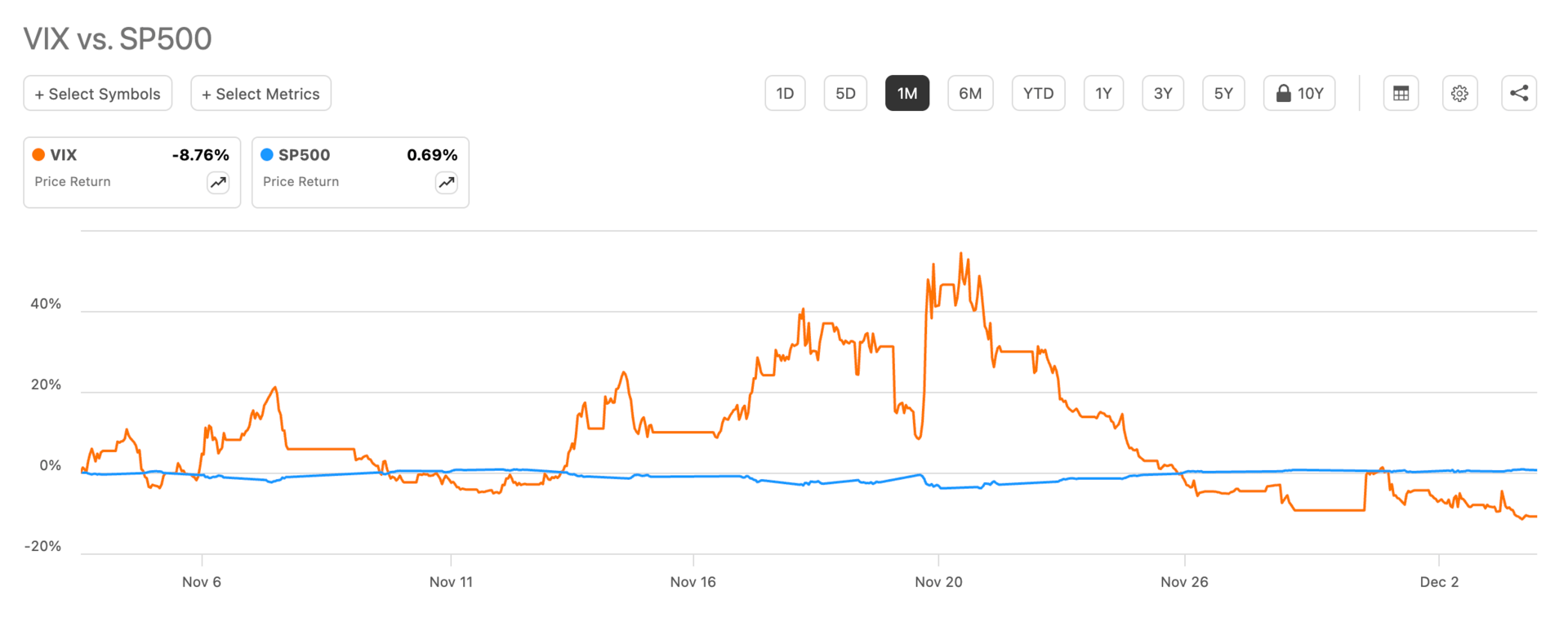Click the lock icon on 10Y
Image resolution: width=1568 pixels, height=626 pixels.
pyautogui.click(x=1284, y=93)
